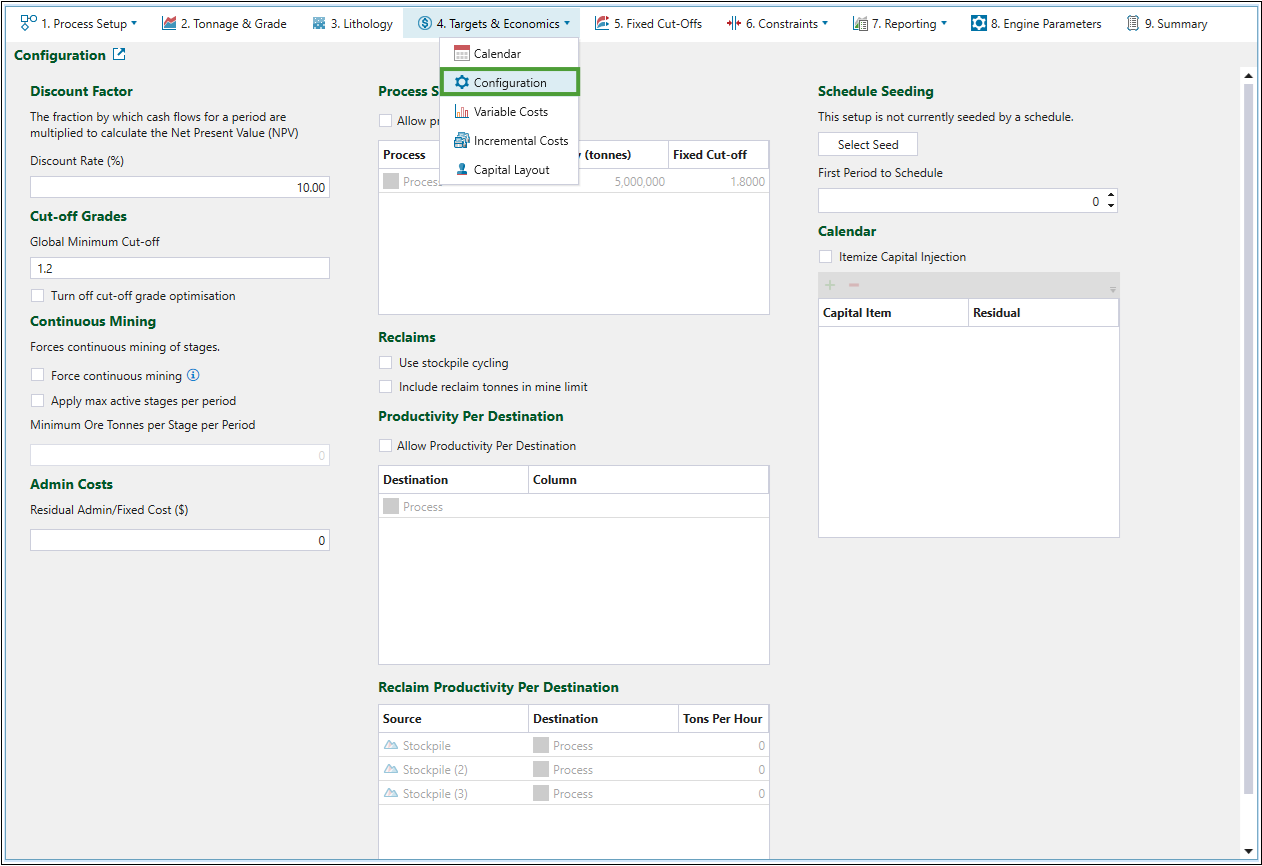The image size is (1262, 866).
Task: Click the red minus icon above Capital Item
Action: click(x=854, y=285)
